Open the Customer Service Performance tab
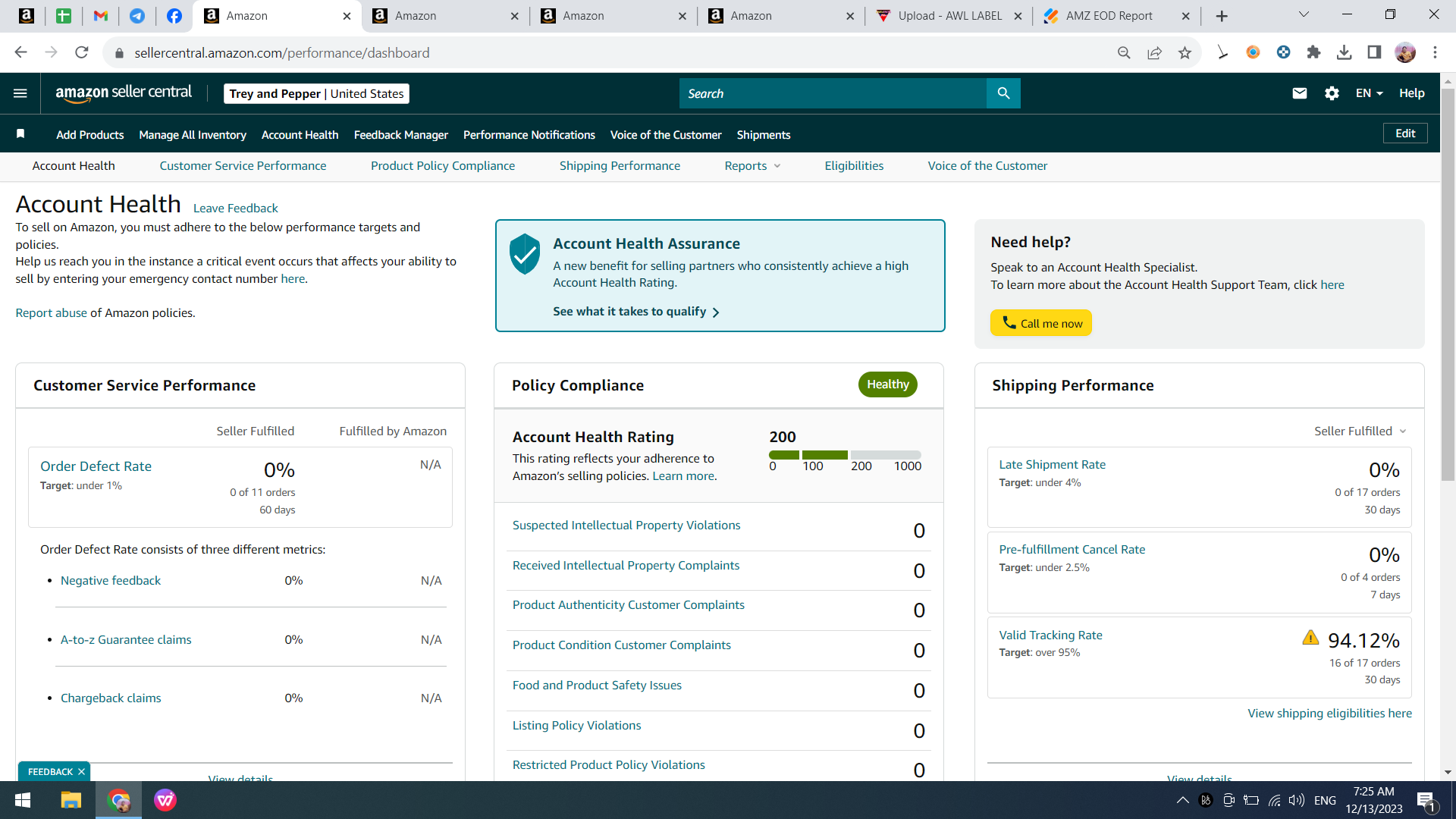1456x819 pixels. coord(243,166)
